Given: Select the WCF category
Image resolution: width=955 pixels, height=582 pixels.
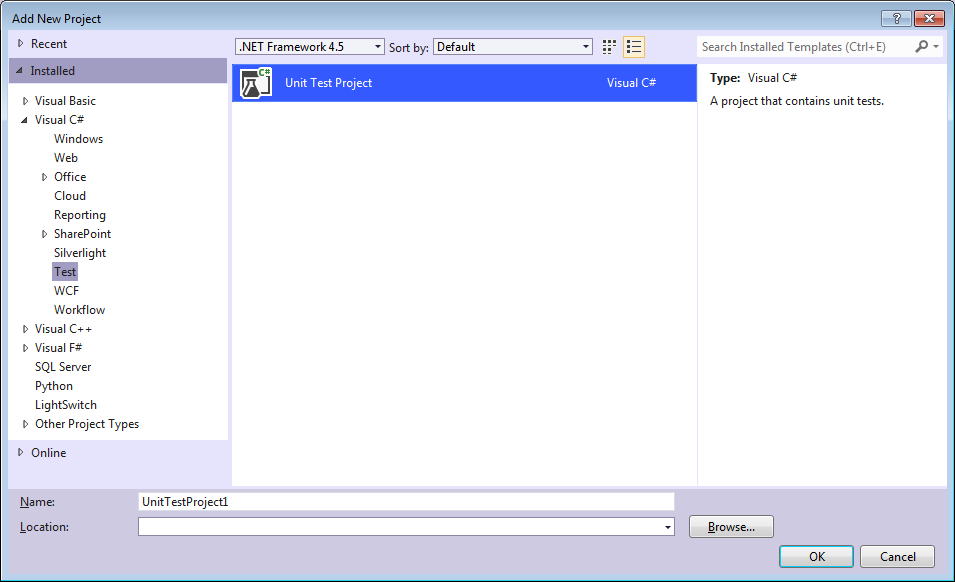Looking at the screenshot, I should click(66, 290).
